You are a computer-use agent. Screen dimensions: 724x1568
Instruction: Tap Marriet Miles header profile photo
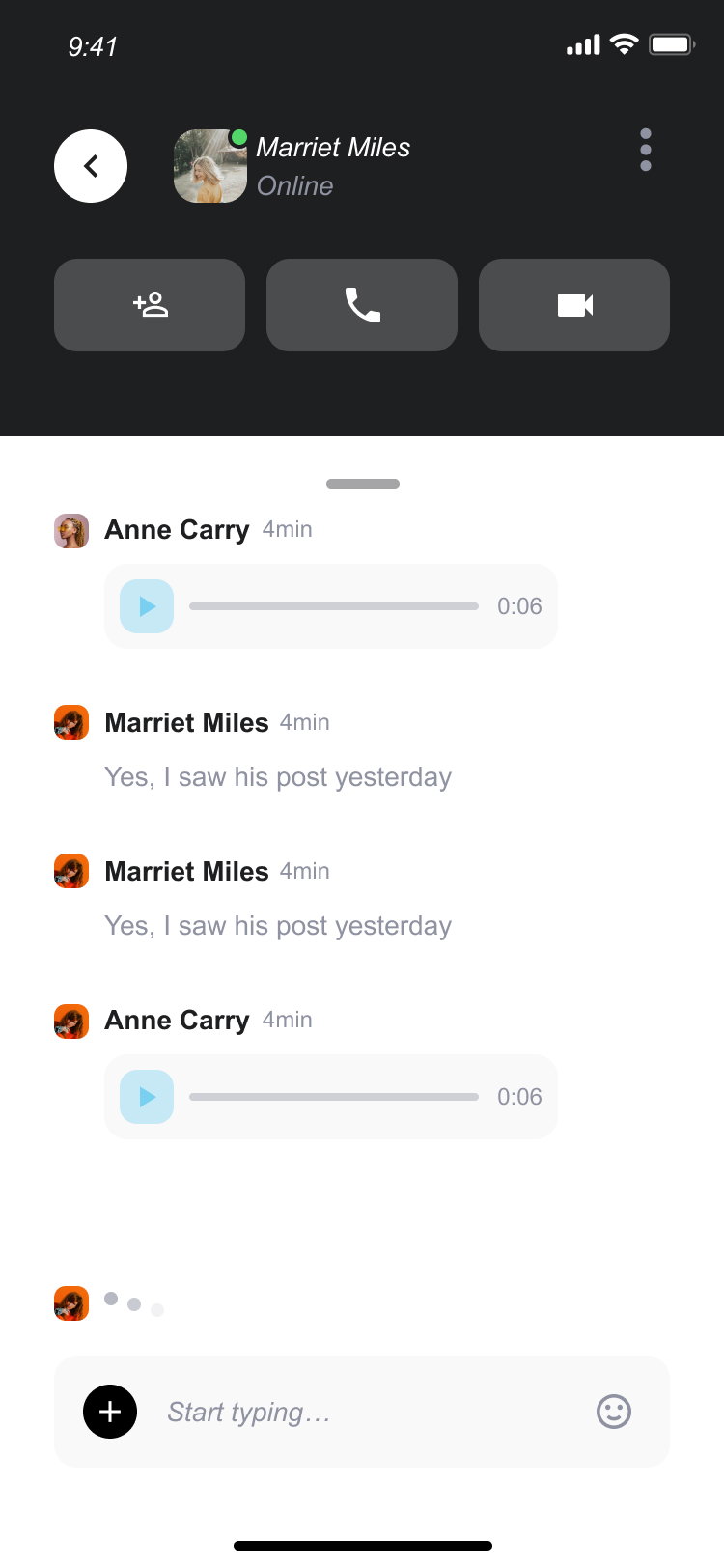click(209, 166)
